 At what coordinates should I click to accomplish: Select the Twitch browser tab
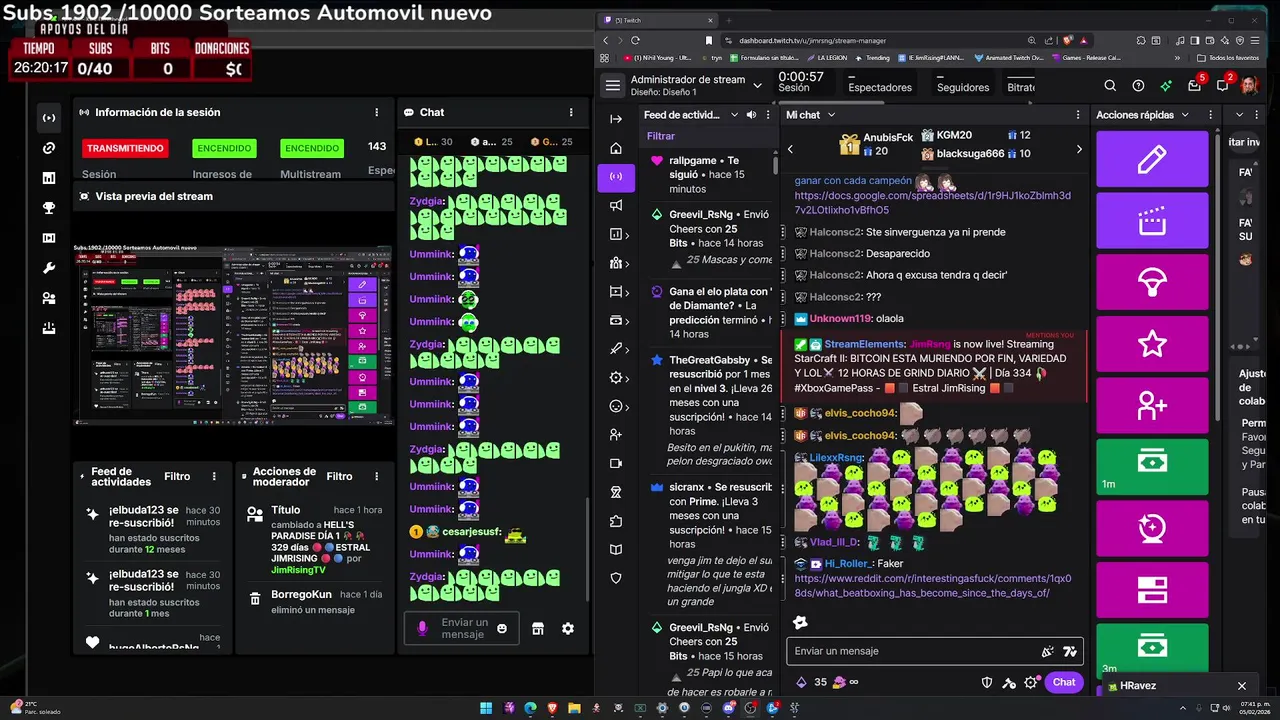658,20
